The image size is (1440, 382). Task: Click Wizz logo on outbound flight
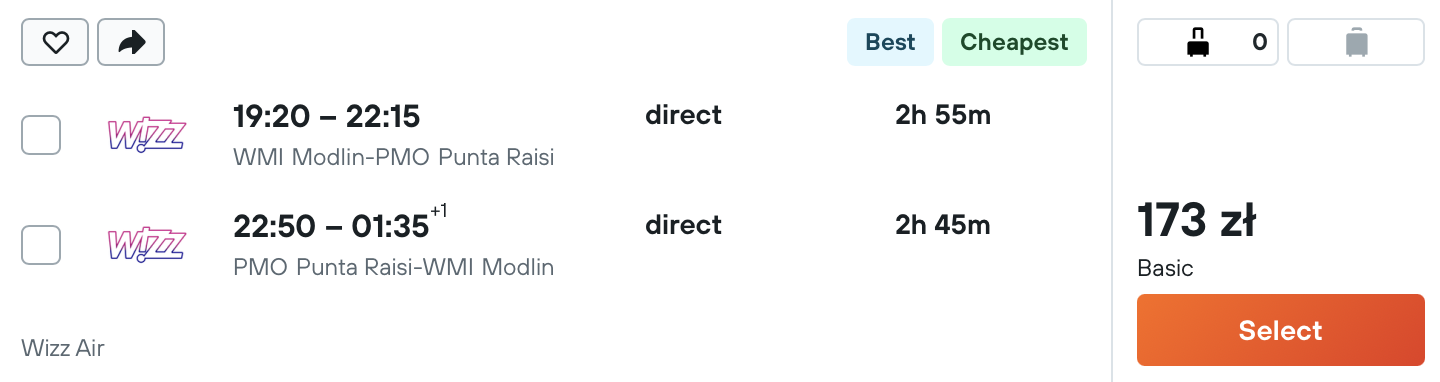(146, 135)
